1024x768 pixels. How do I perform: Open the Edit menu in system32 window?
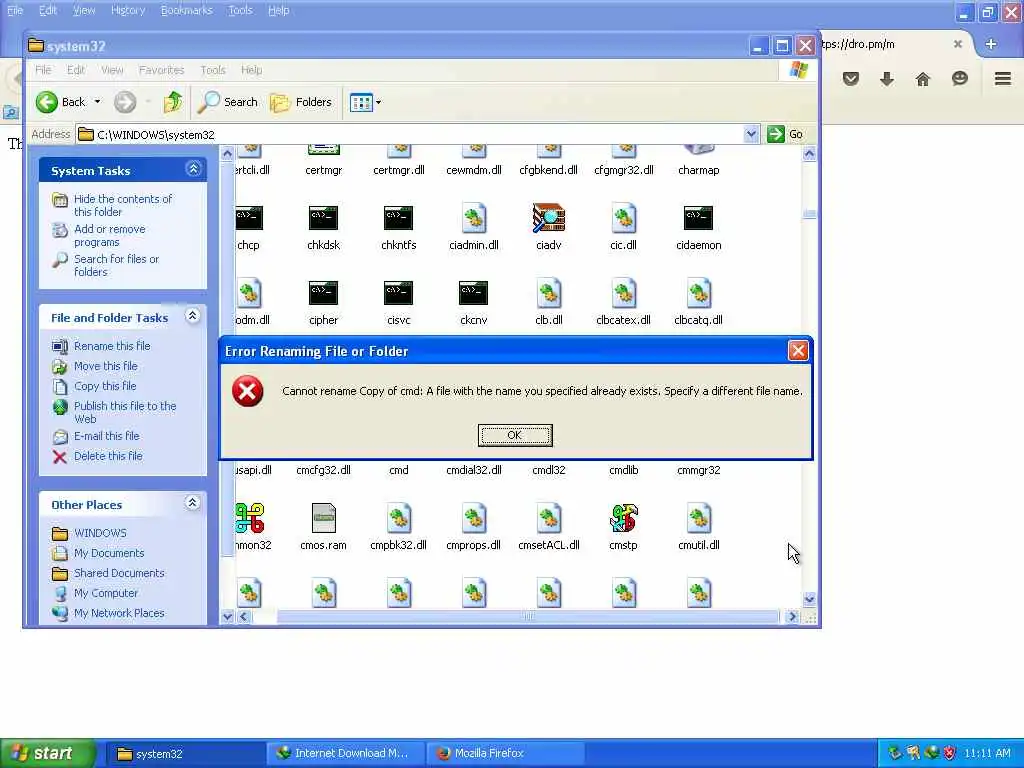(76, 70)
